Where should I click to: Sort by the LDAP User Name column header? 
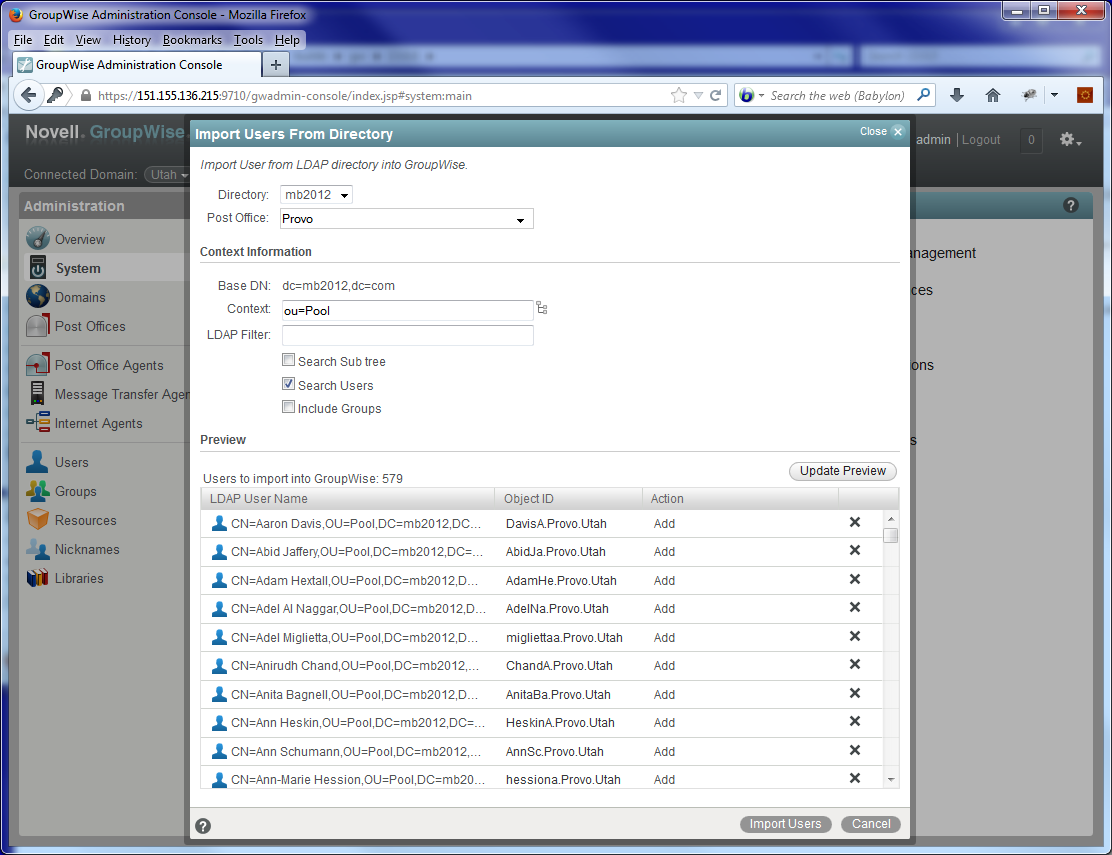(x=348, y=498)
